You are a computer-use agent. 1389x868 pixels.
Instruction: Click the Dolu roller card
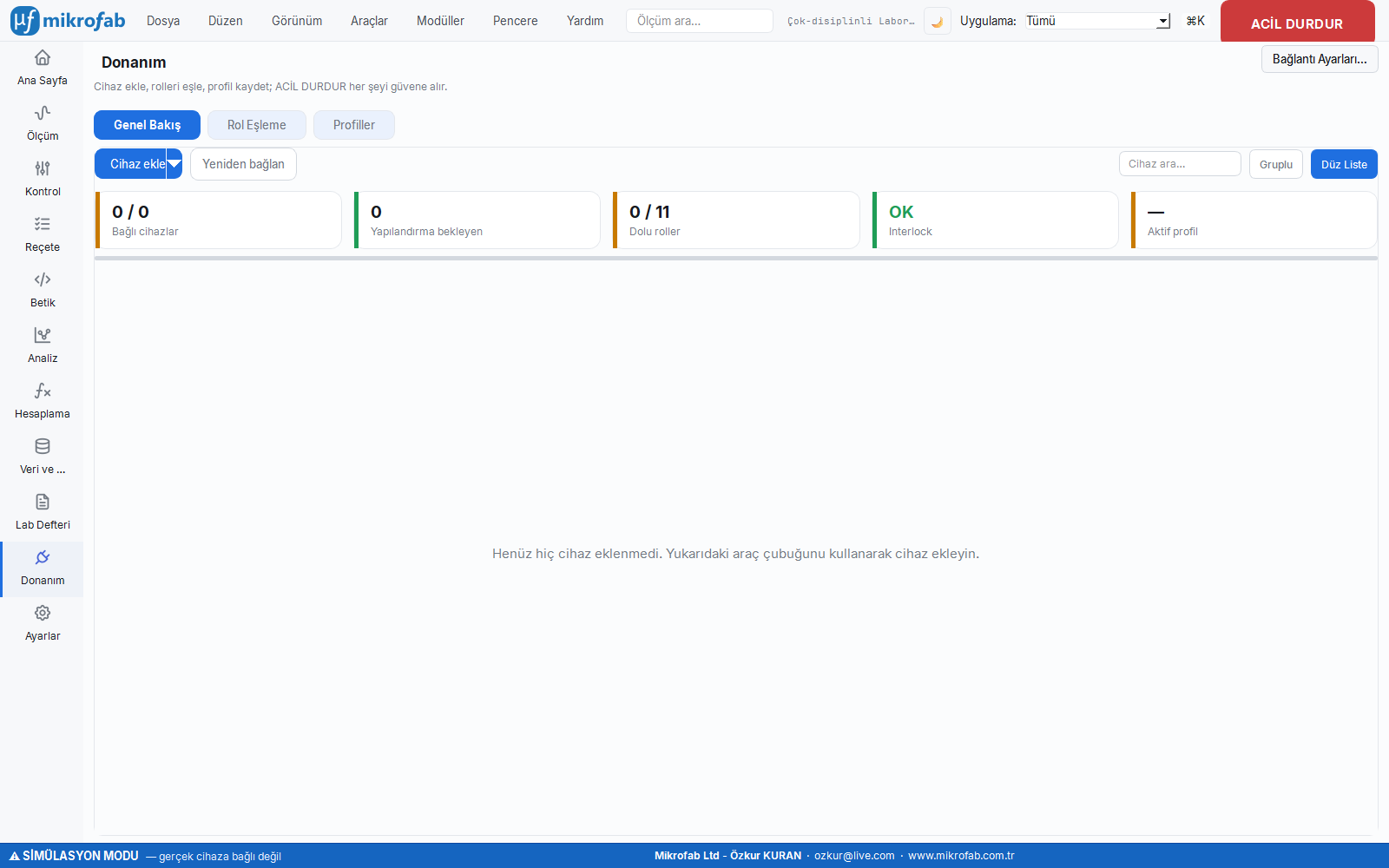tap(736, 220)
